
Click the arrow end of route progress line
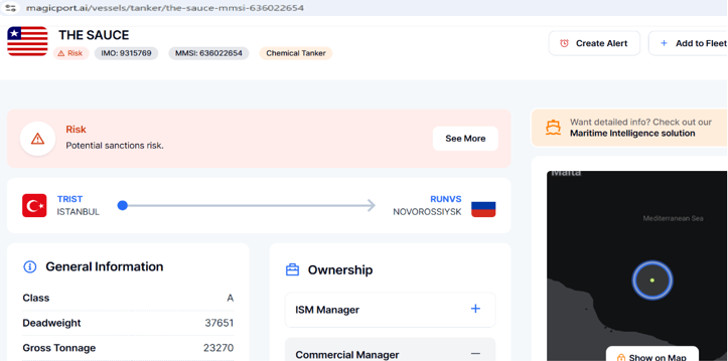coord(370,205)
